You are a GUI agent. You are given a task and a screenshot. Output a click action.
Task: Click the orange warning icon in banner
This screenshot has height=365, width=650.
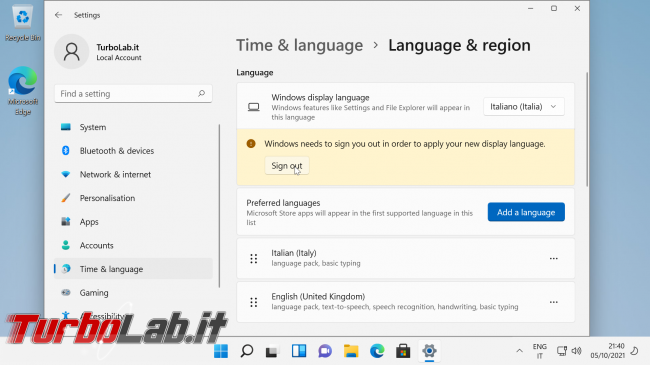(x=251, y=144)
